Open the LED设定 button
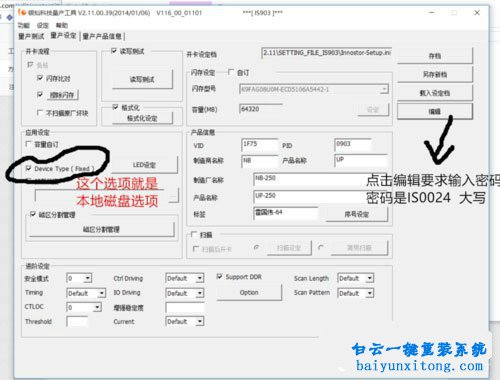Screen dimensions: 500x380 coord(144,165)
